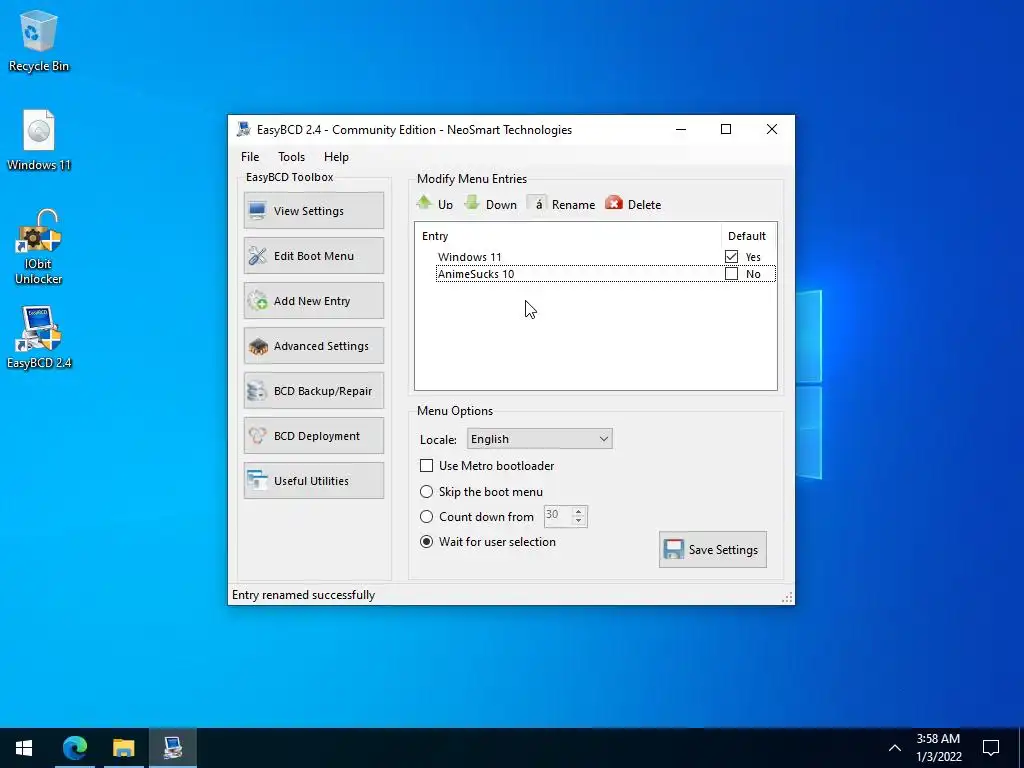Delete the selected boot entry
Image resolution: width=1024 pixels, height=768 pixels.
(633, 204)
